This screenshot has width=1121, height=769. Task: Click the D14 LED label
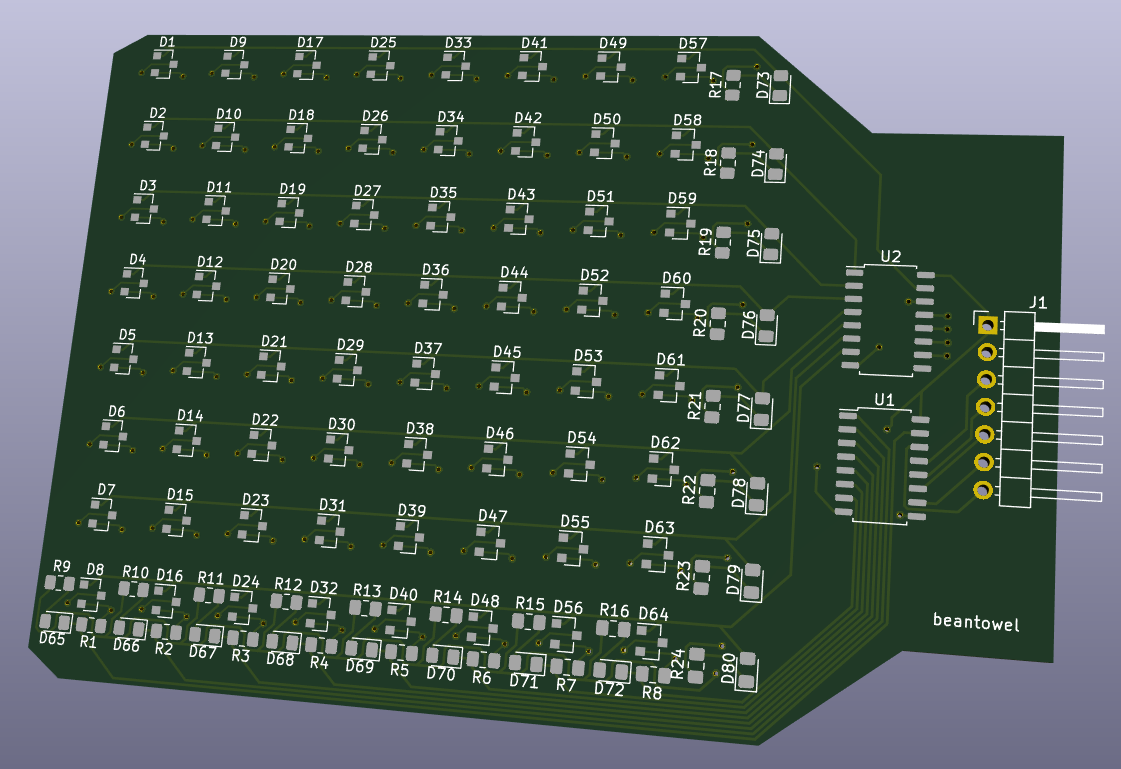click(x=190, y=415)
